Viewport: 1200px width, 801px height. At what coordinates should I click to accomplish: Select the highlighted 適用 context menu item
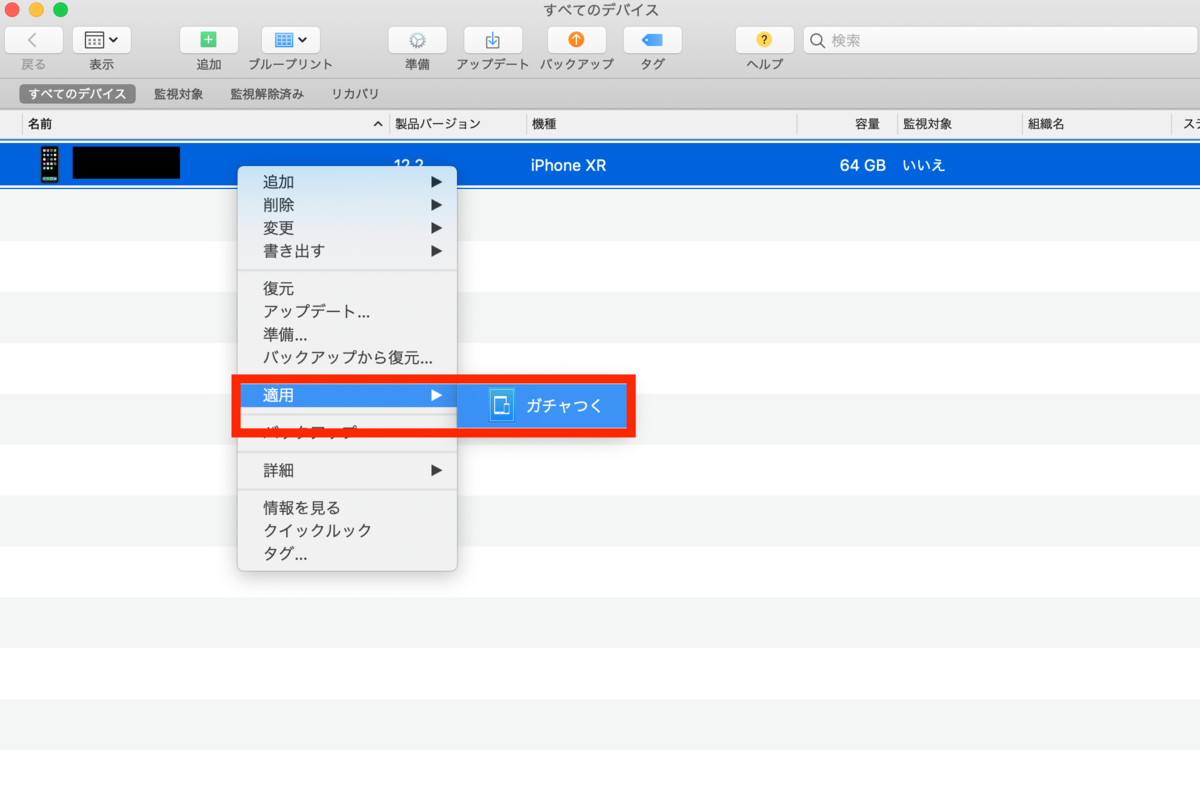tap(347, 395)
